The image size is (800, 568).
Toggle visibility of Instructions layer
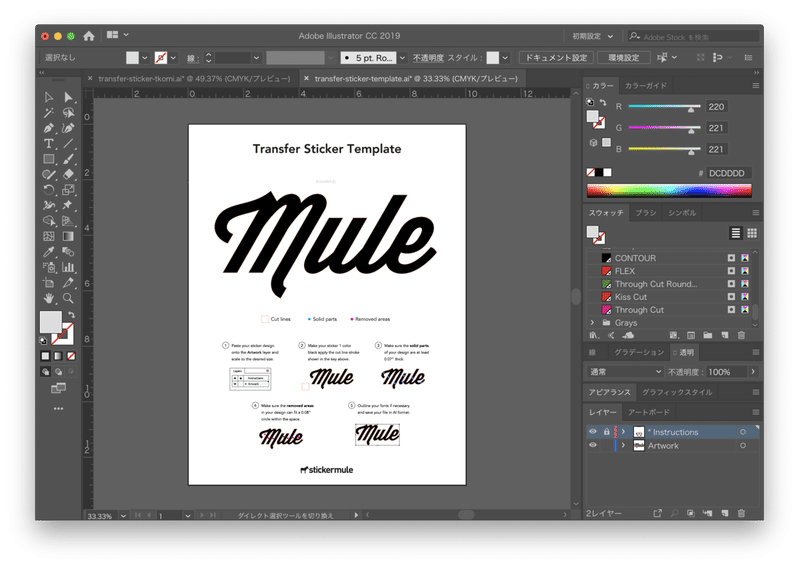592,432
